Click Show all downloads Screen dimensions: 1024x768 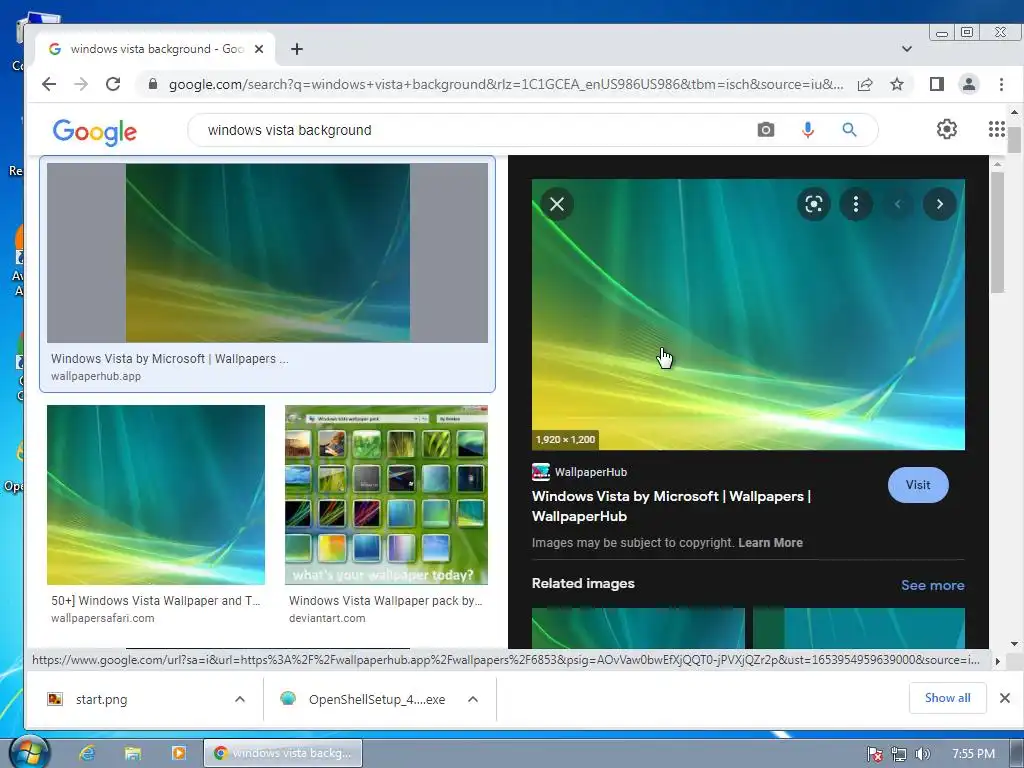pyautogui.click(x=948, y=698)
